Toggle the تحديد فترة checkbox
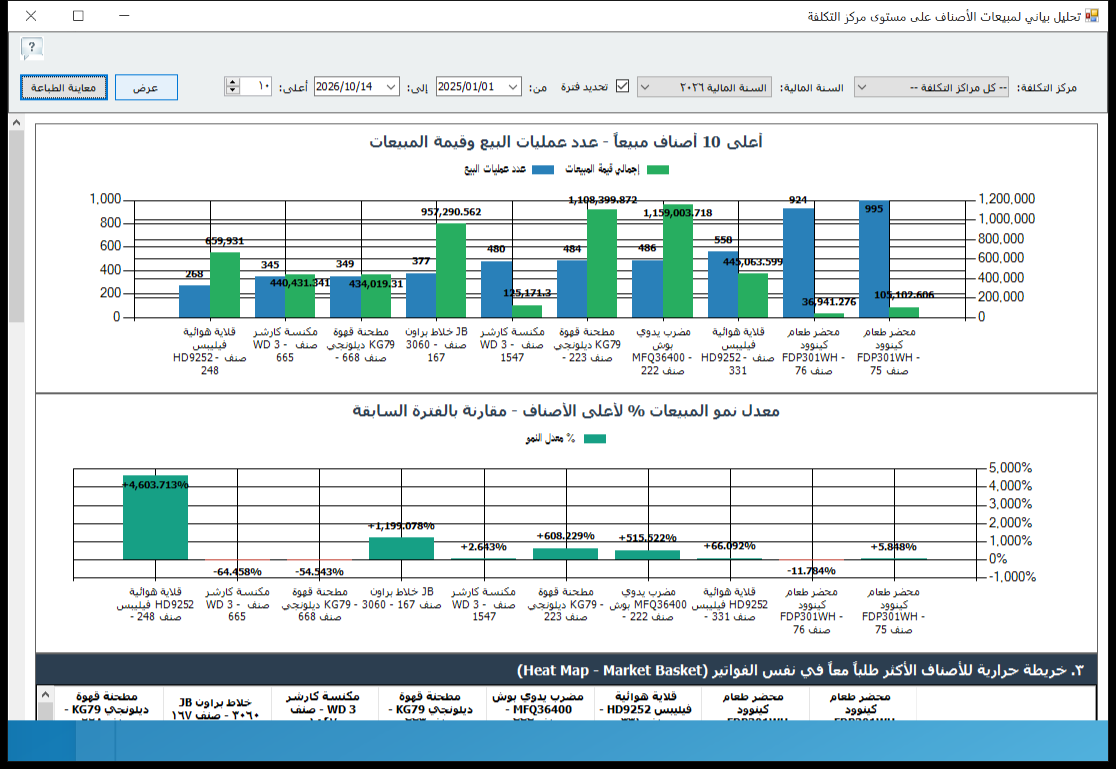This screenshot has height=769, width=1116. pos(623,86)
